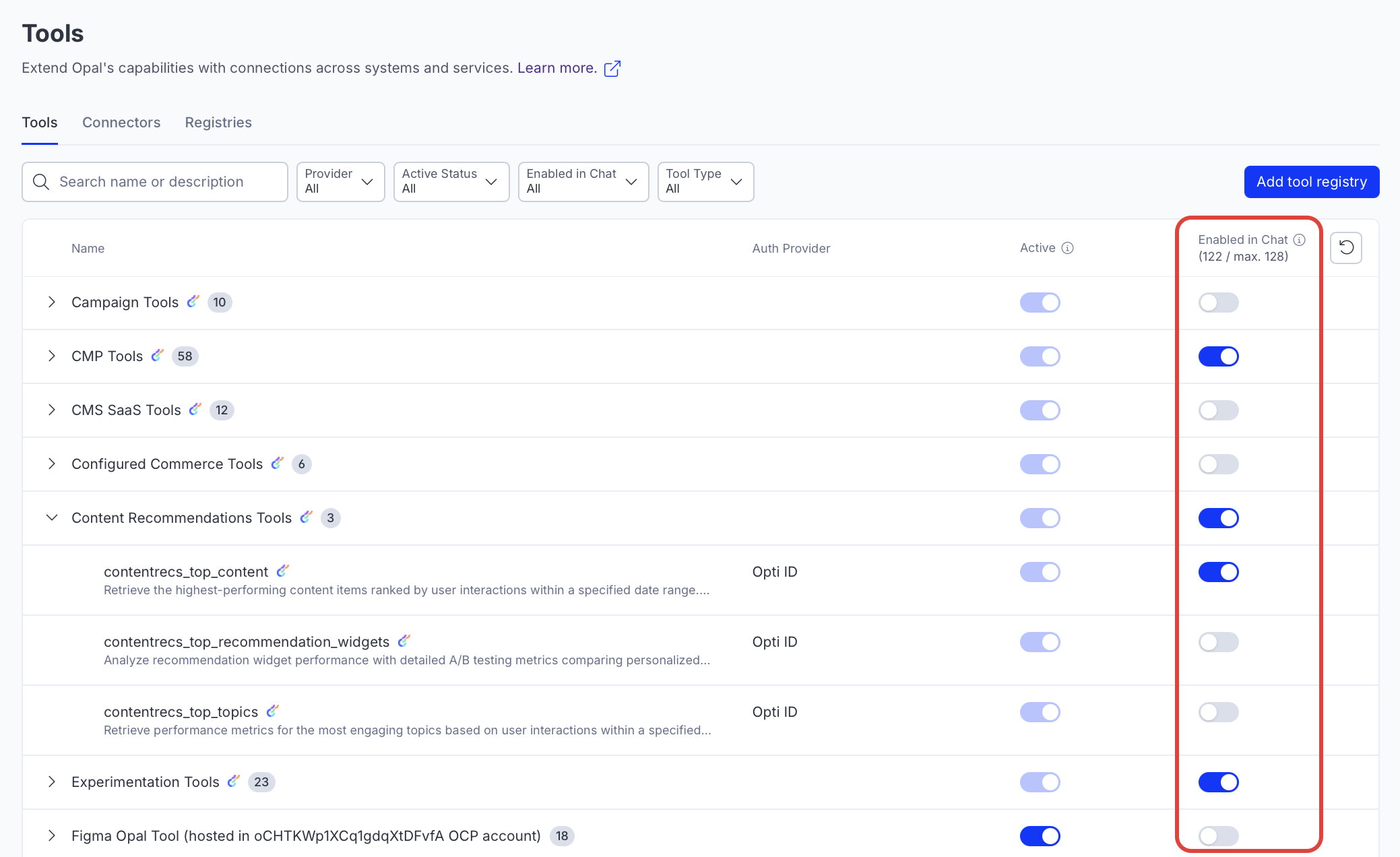Click the magnifier icon in search box
This screenshot has height=857, width=1400.
41,182
